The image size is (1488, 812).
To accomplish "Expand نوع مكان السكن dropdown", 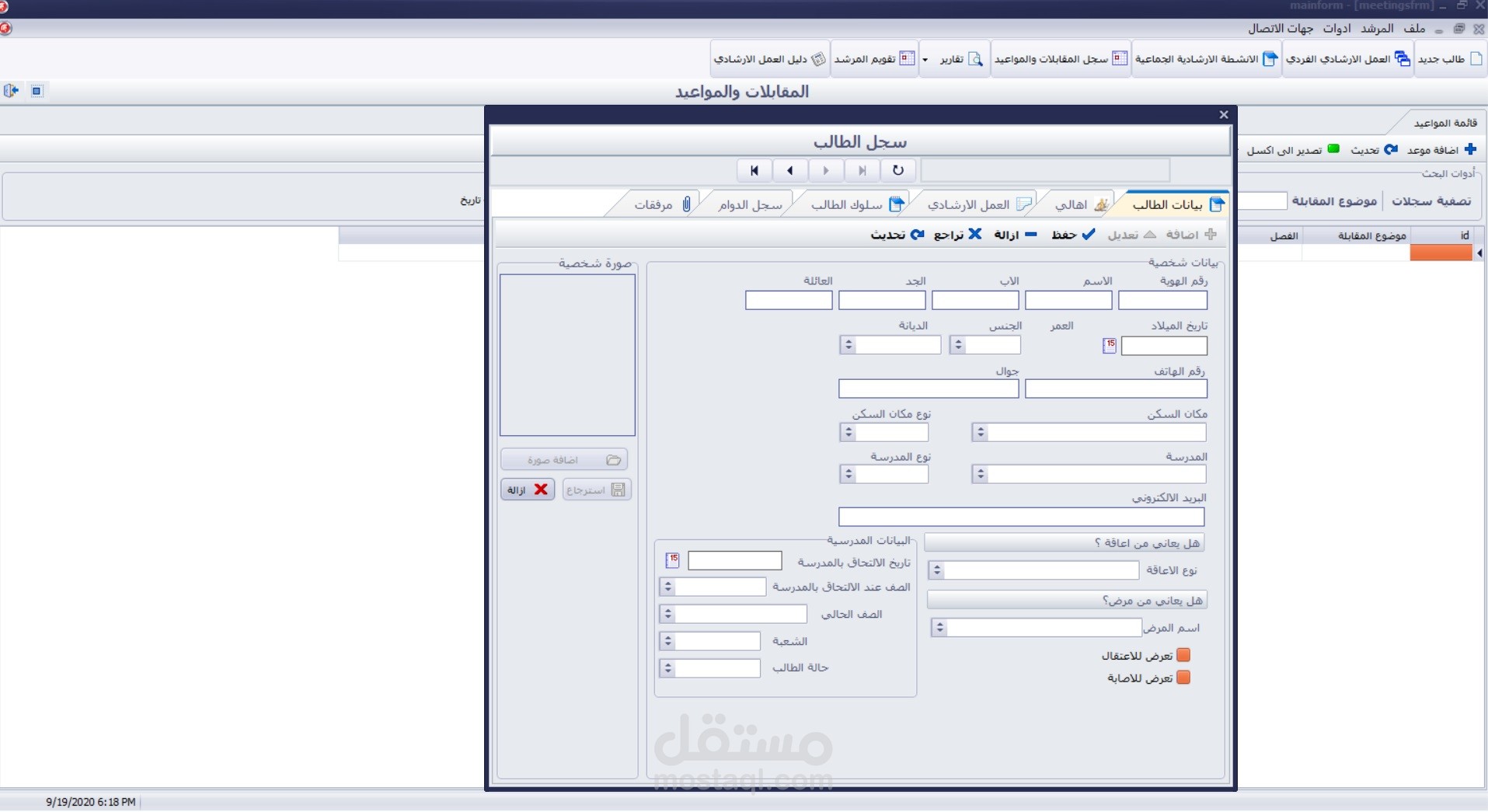I will coord(848,433).
